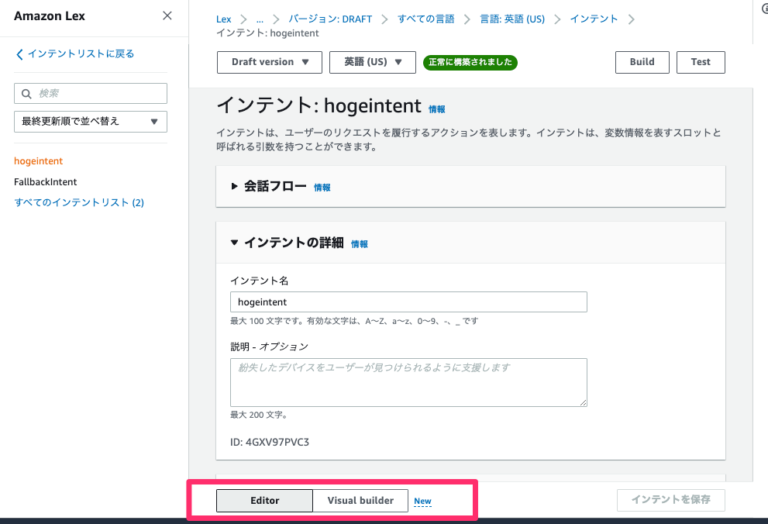This screenshot has height=524, width=768.
Task: Expand the 会話フロー section
Action: pos(234,186)
